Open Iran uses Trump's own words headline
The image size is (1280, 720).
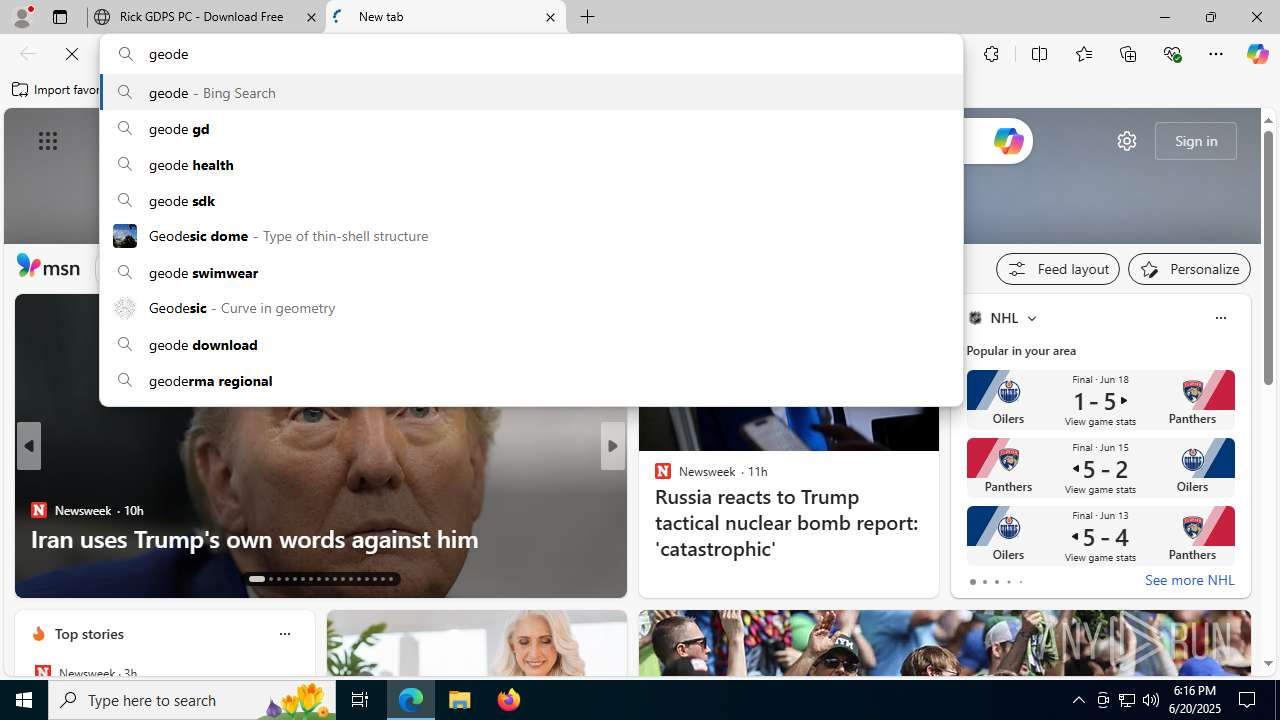point(254,539)
